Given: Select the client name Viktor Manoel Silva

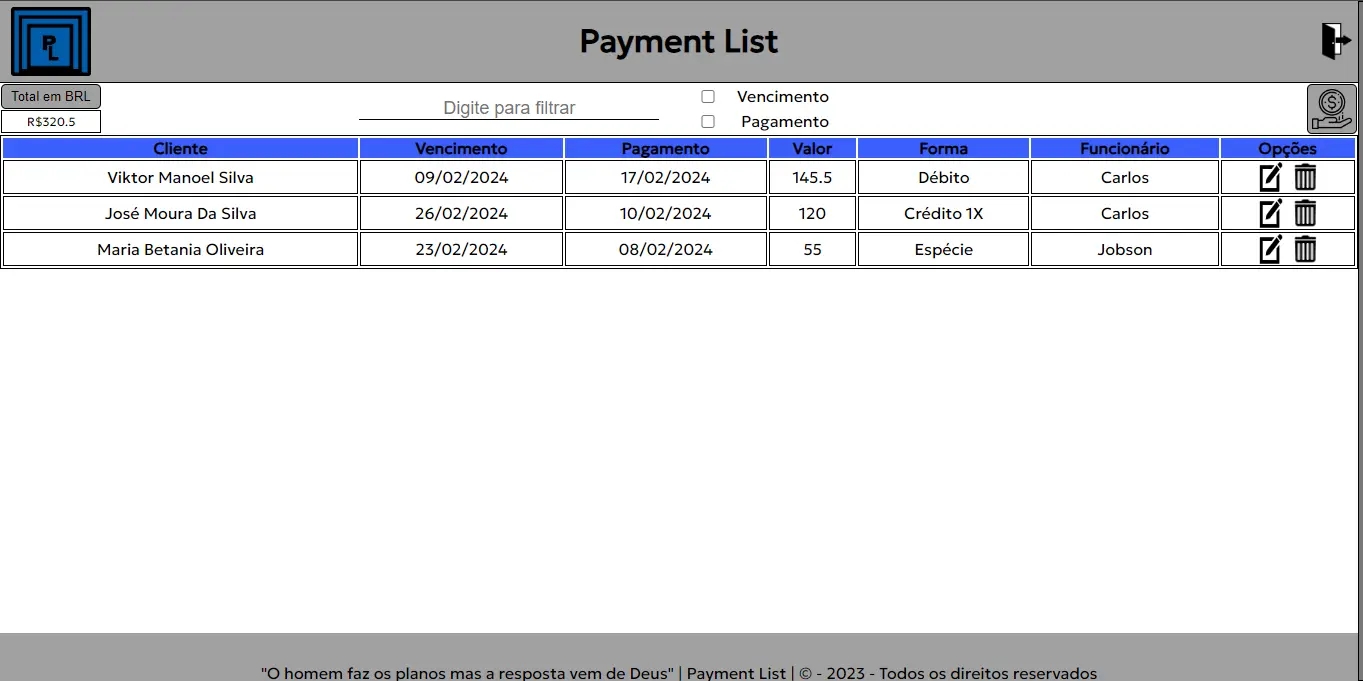Looking at the screenshot, I should (x=180, y=178).
